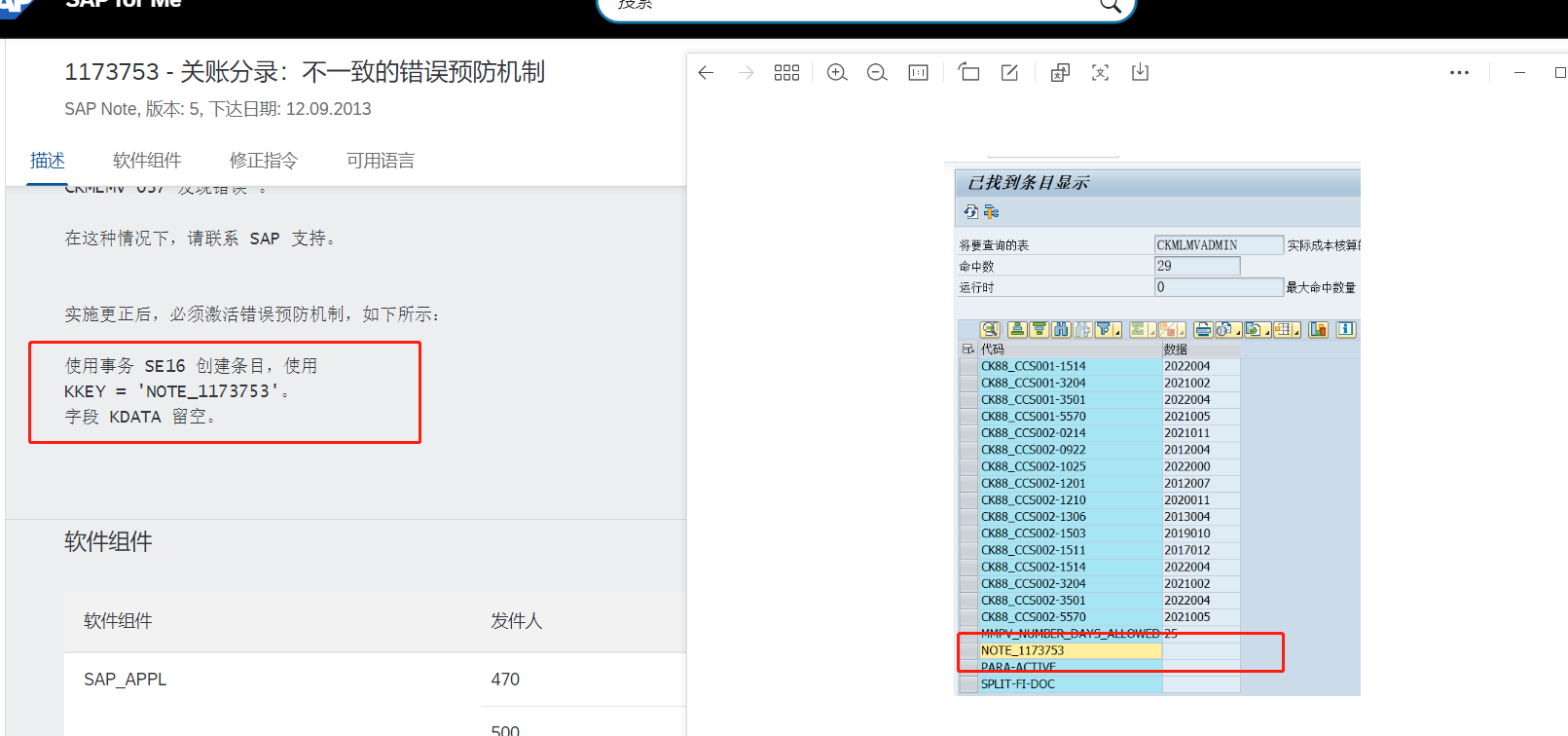Save the image with the download icon

[1140, 73]
